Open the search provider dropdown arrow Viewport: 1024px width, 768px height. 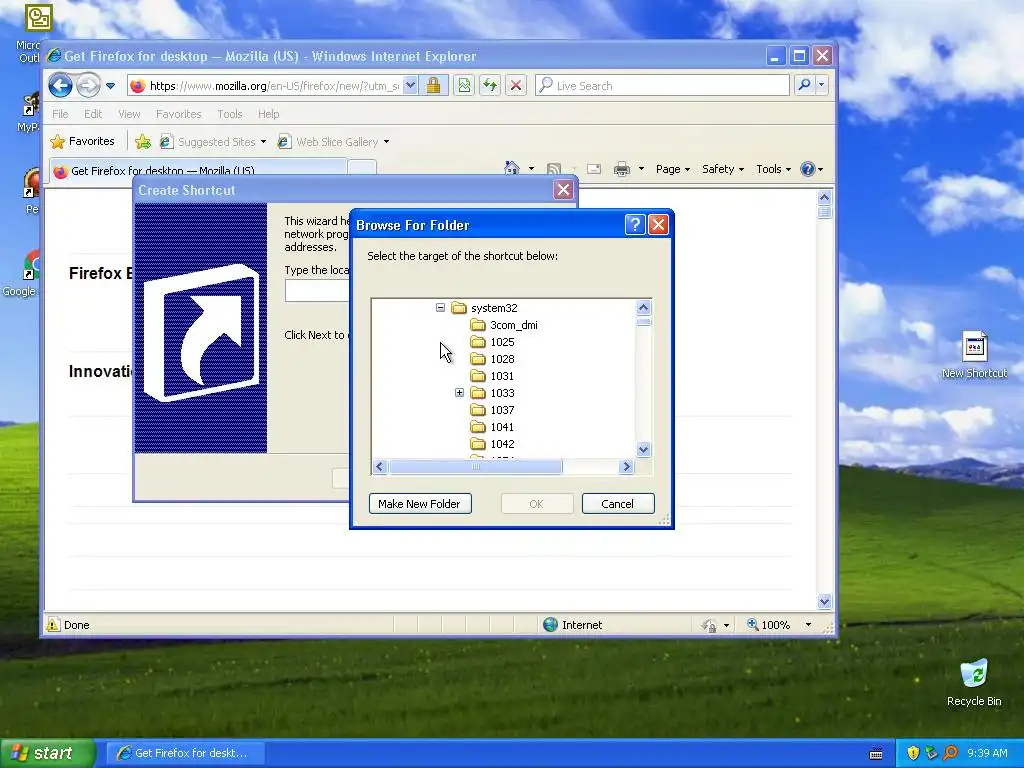[x=822, y=86]
